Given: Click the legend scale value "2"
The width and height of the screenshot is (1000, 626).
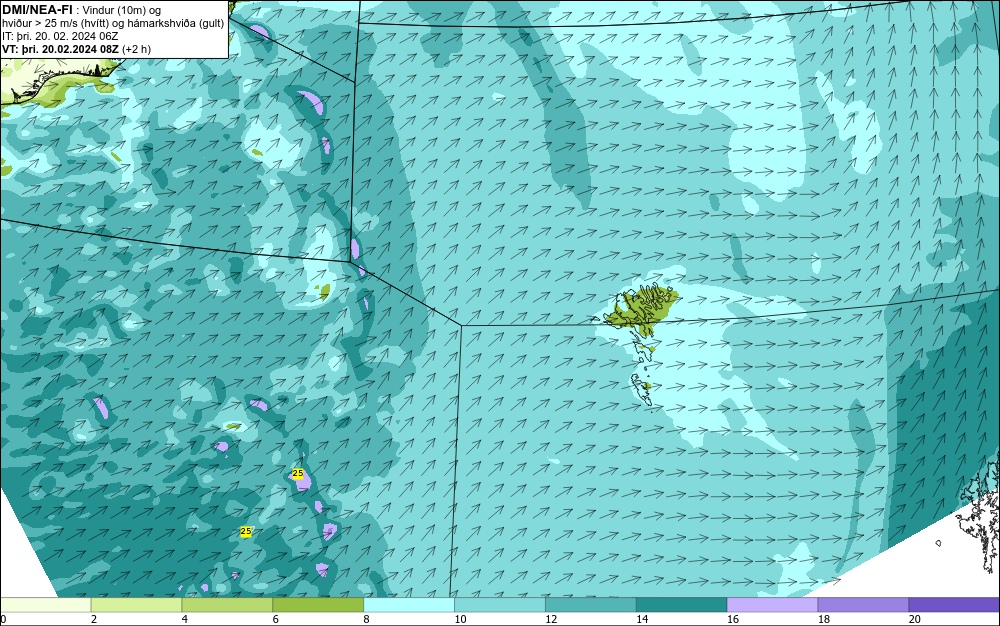Looking at the screenshot, I should 94,619.
